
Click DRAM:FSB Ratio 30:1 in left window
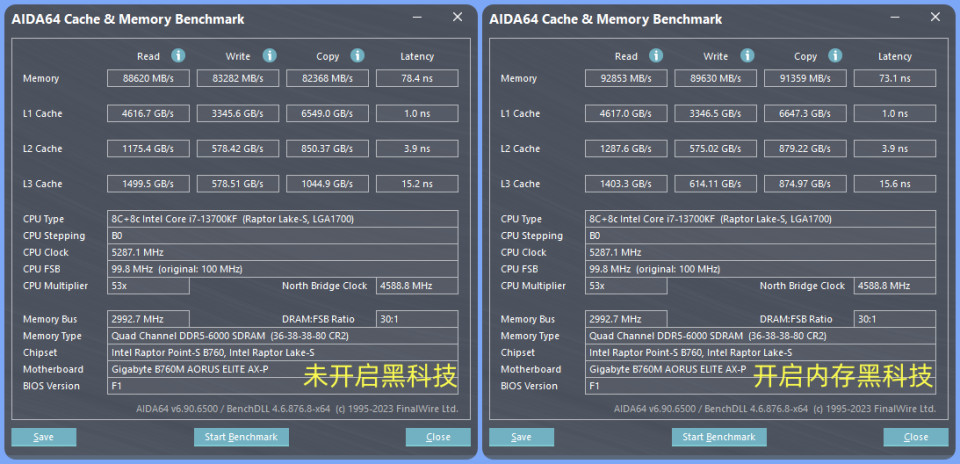click(x=417, y=319)
